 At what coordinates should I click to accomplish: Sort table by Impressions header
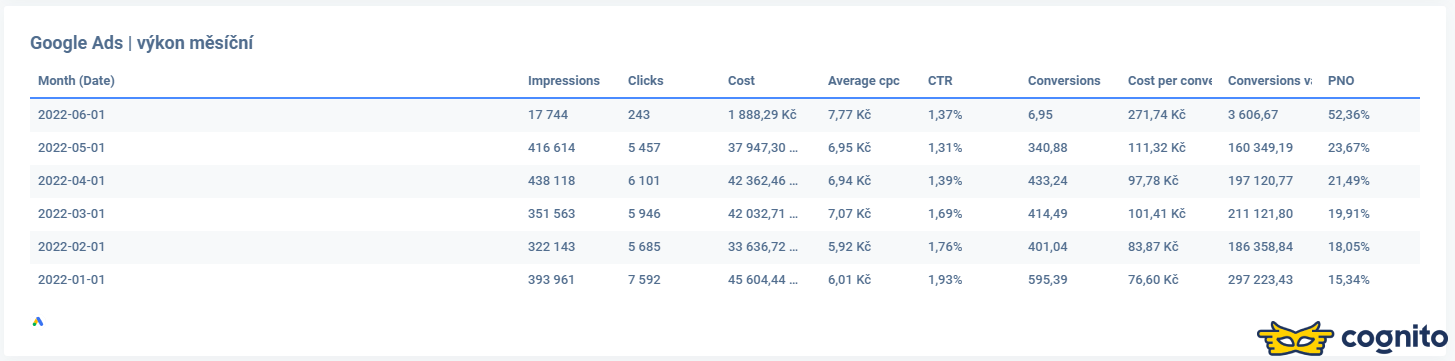564,81
